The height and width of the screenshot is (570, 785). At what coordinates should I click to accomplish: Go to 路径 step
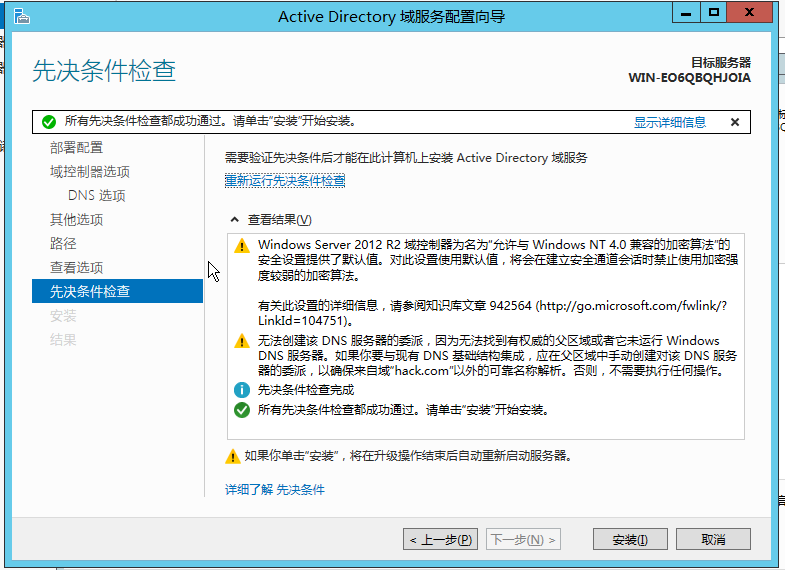(63, 244)
